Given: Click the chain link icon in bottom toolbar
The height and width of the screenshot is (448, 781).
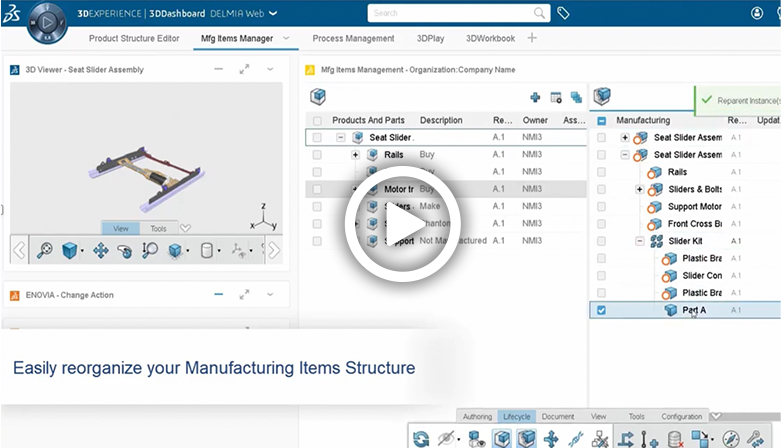Looking at the screenshot, I should click(x=576, y=439).
